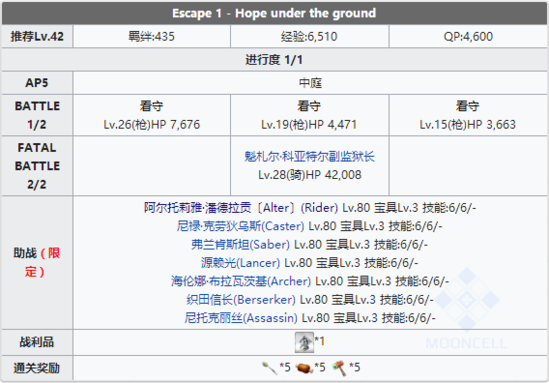The image size is (549, 383).
Task: Open 海伦娜·布拉瓦茨基 Archer servant link
Action: [241, 281]
